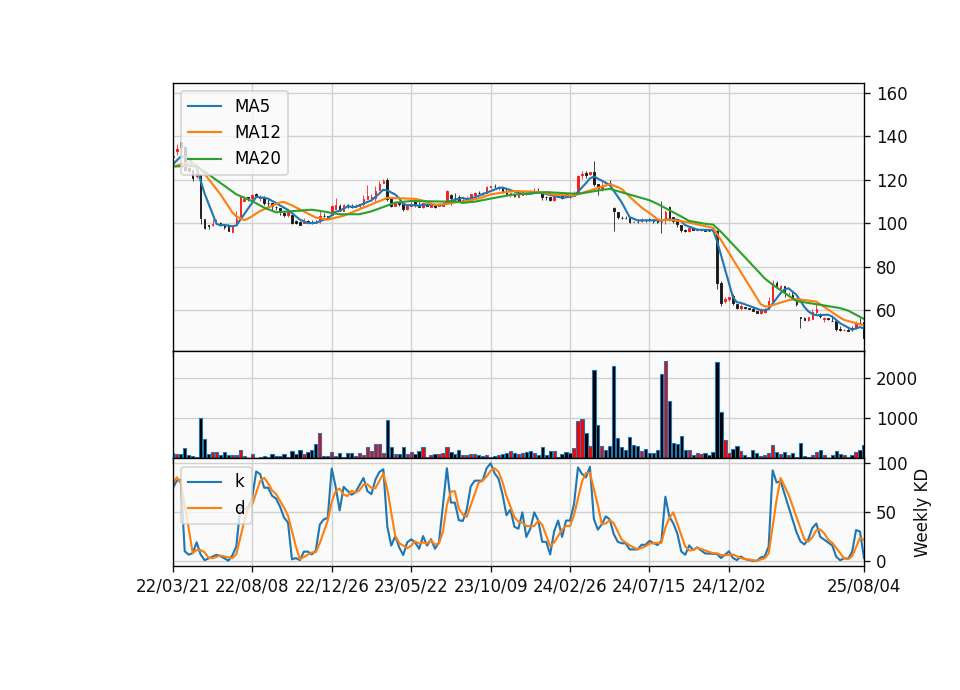Click the MA5 legend label

click(252, 106)
